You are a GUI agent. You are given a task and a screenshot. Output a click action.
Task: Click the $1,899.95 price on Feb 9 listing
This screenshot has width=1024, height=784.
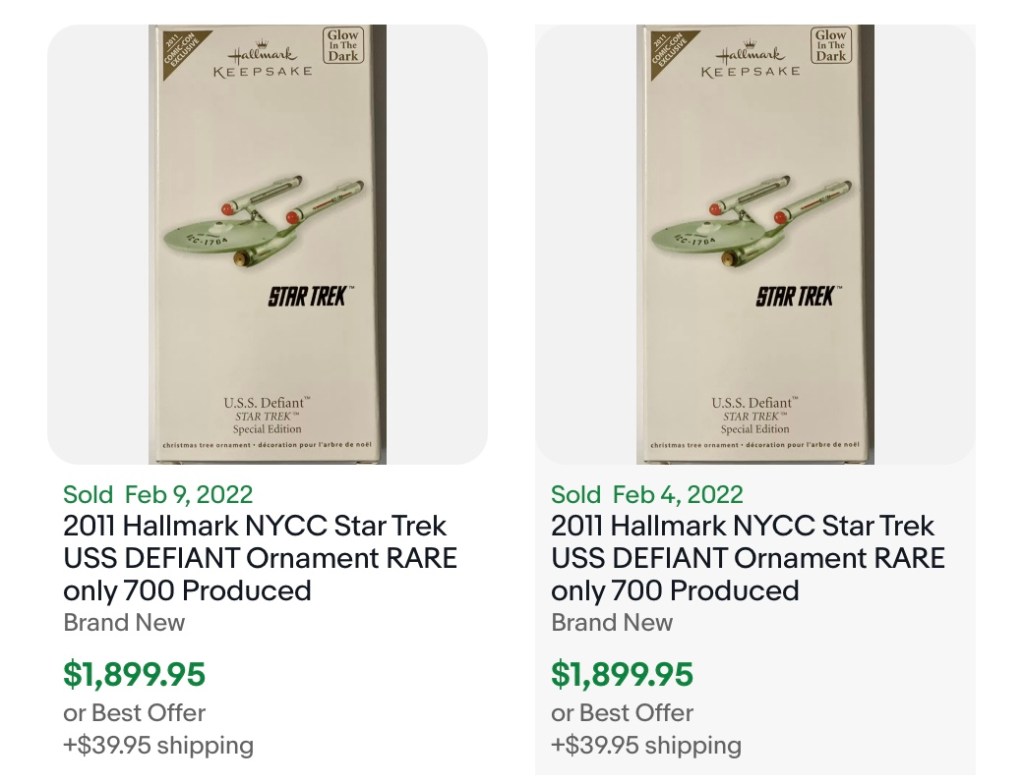pos(134,674)
